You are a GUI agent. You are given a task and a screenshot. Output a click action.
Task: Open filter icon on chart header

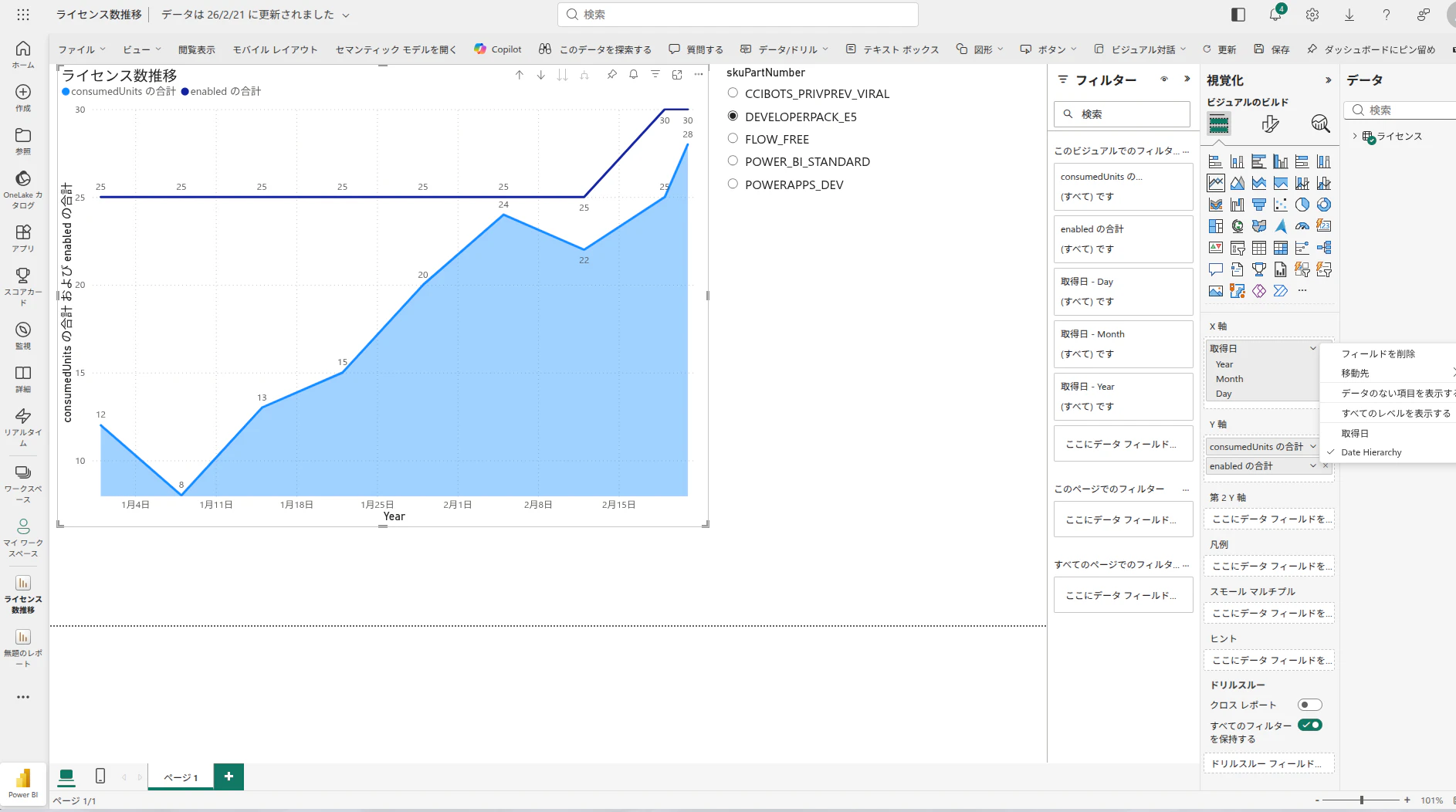(x=655, y=75)
